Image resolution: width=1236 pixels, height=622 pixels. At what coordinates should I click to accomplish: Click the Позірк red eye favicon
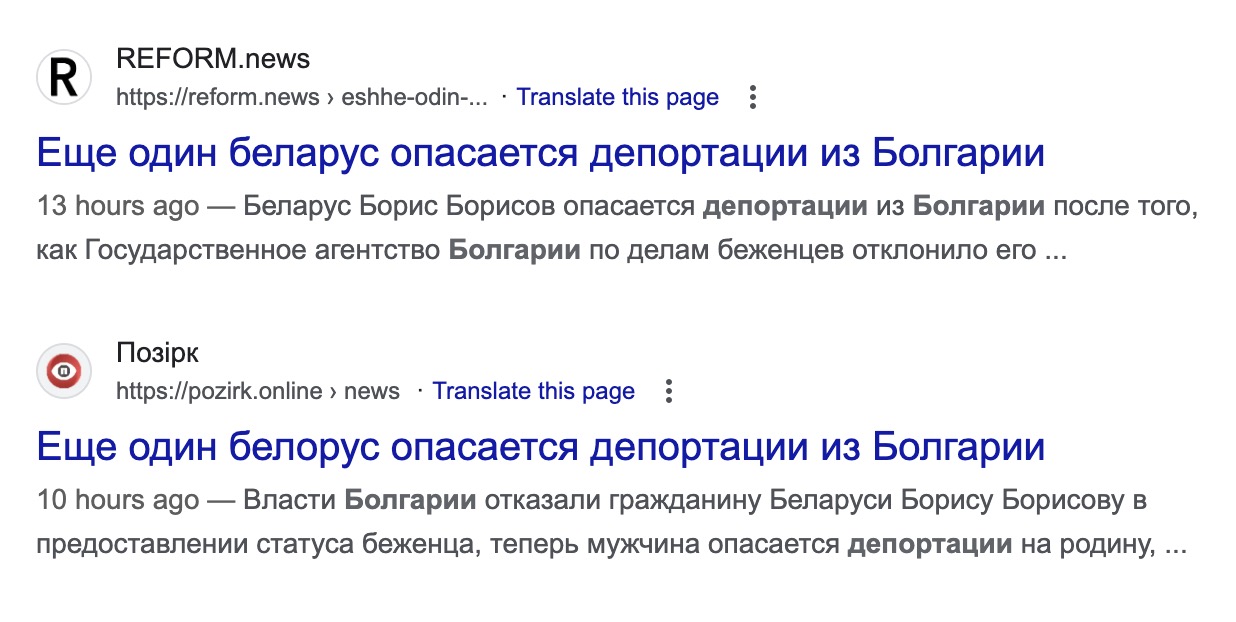(x=64, y=372)
